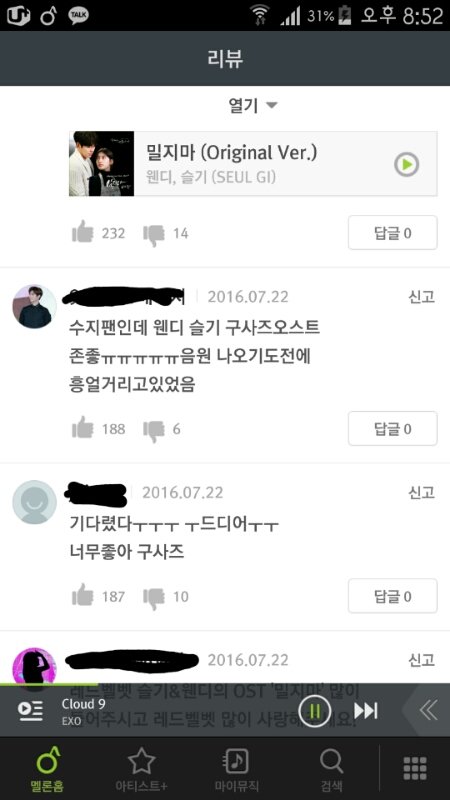The image size is (450, 800).
Task: Open the 밀지마 album cover thumbnail
Action: [102, 164]
